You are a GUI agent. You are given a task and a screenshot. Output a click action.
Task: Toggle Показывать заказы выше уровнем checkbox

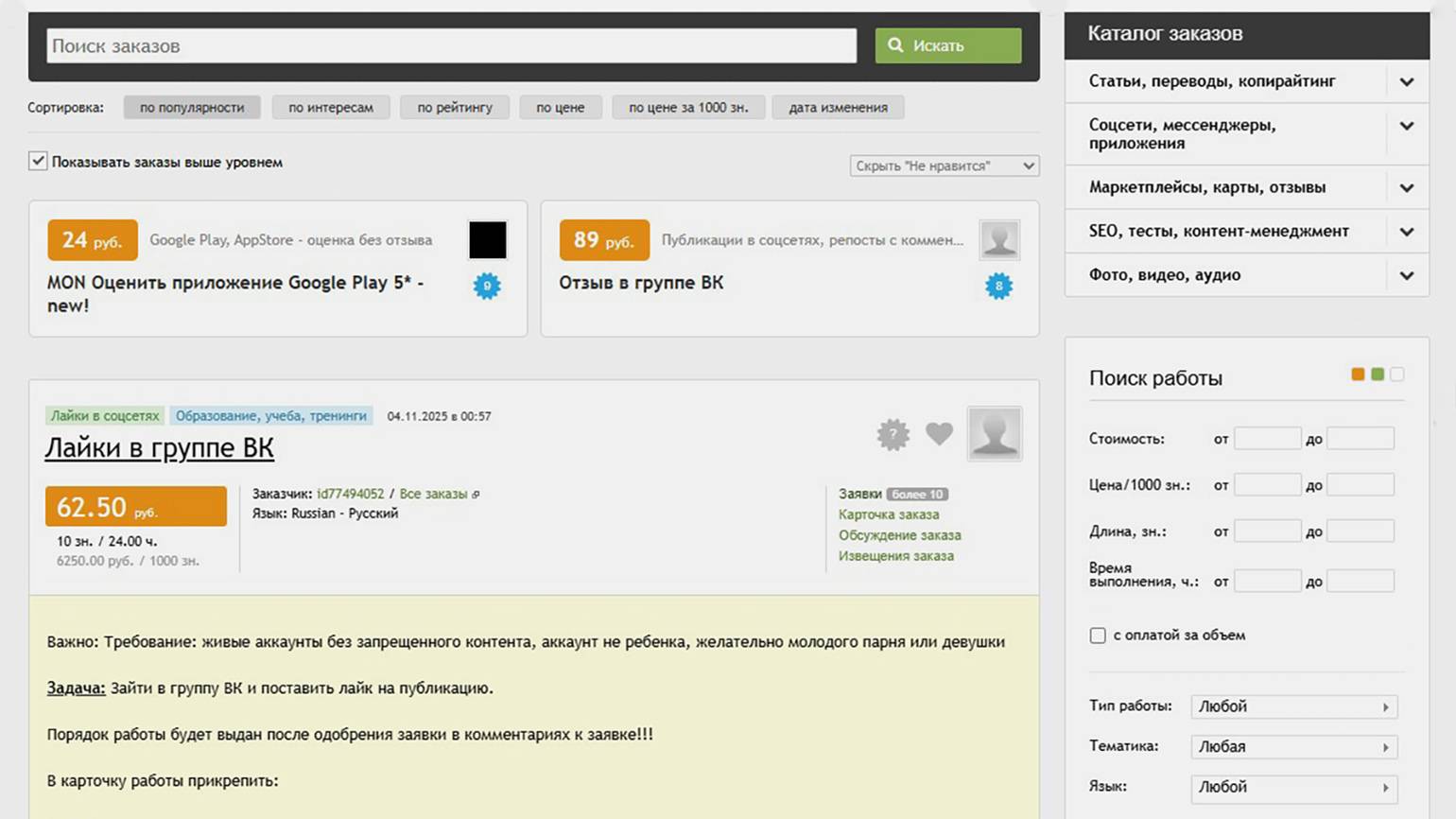38,162
